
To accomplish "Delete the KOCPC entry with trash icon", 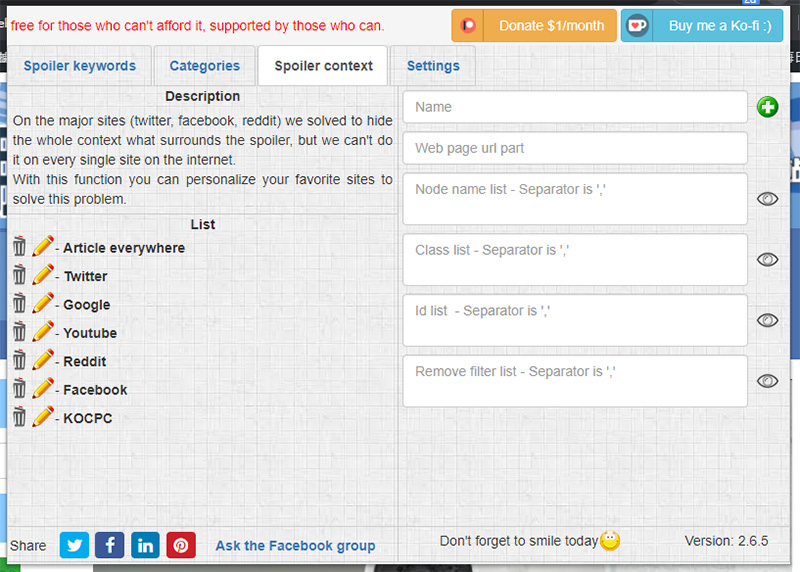I will click(19, 417).
